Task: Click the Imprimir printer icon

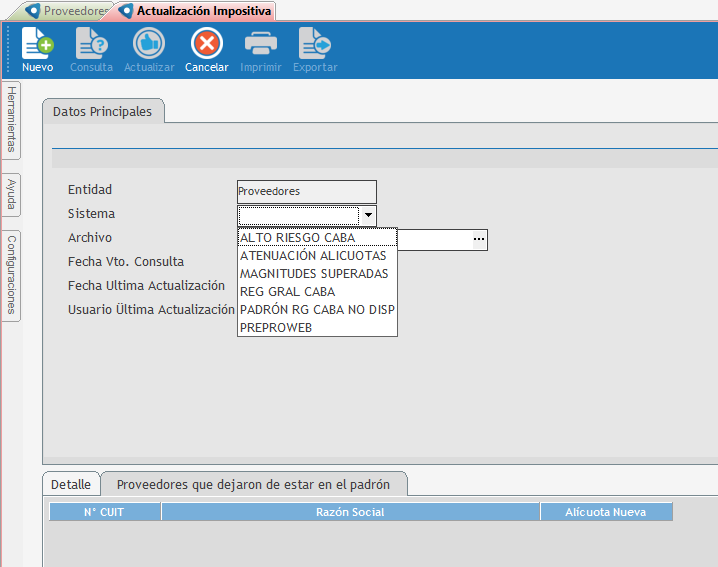Action: [x=261, y=44]
